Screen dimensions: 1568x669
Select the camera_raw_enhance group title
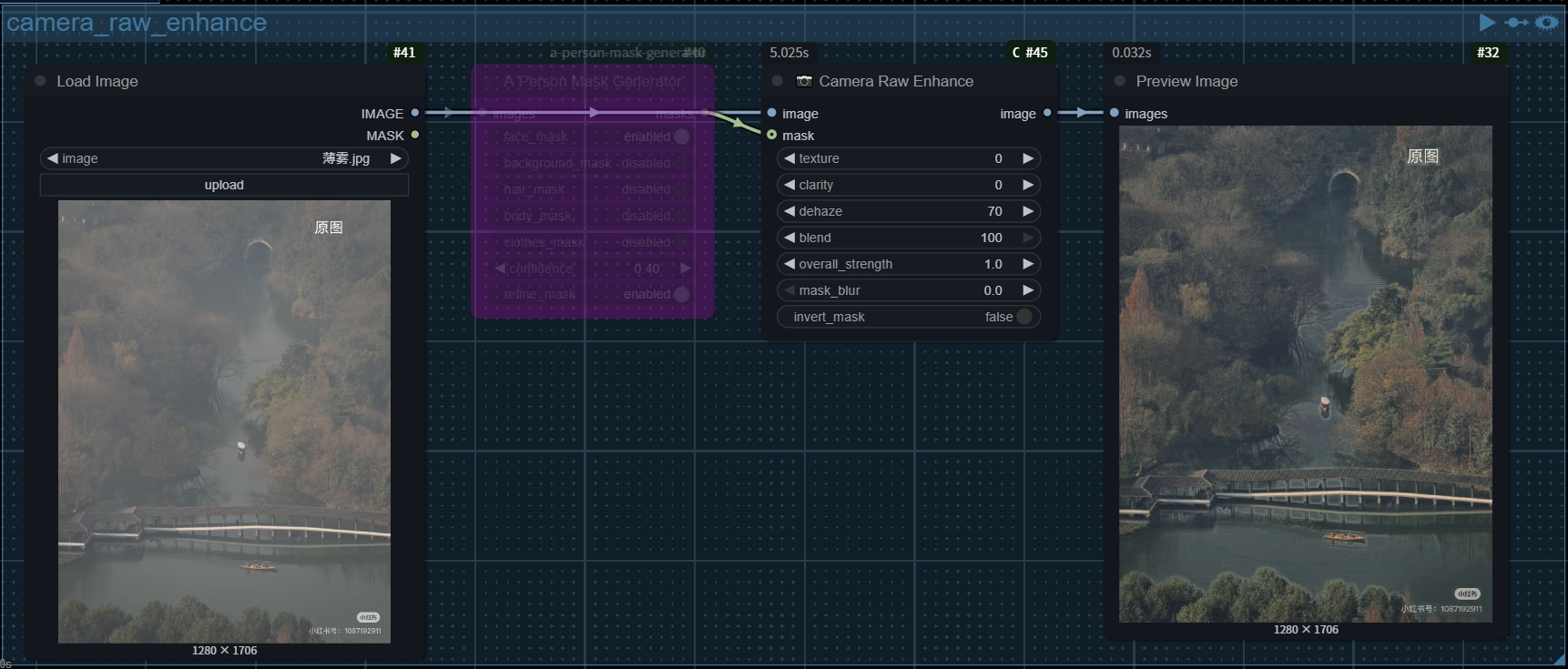[137, 23]
